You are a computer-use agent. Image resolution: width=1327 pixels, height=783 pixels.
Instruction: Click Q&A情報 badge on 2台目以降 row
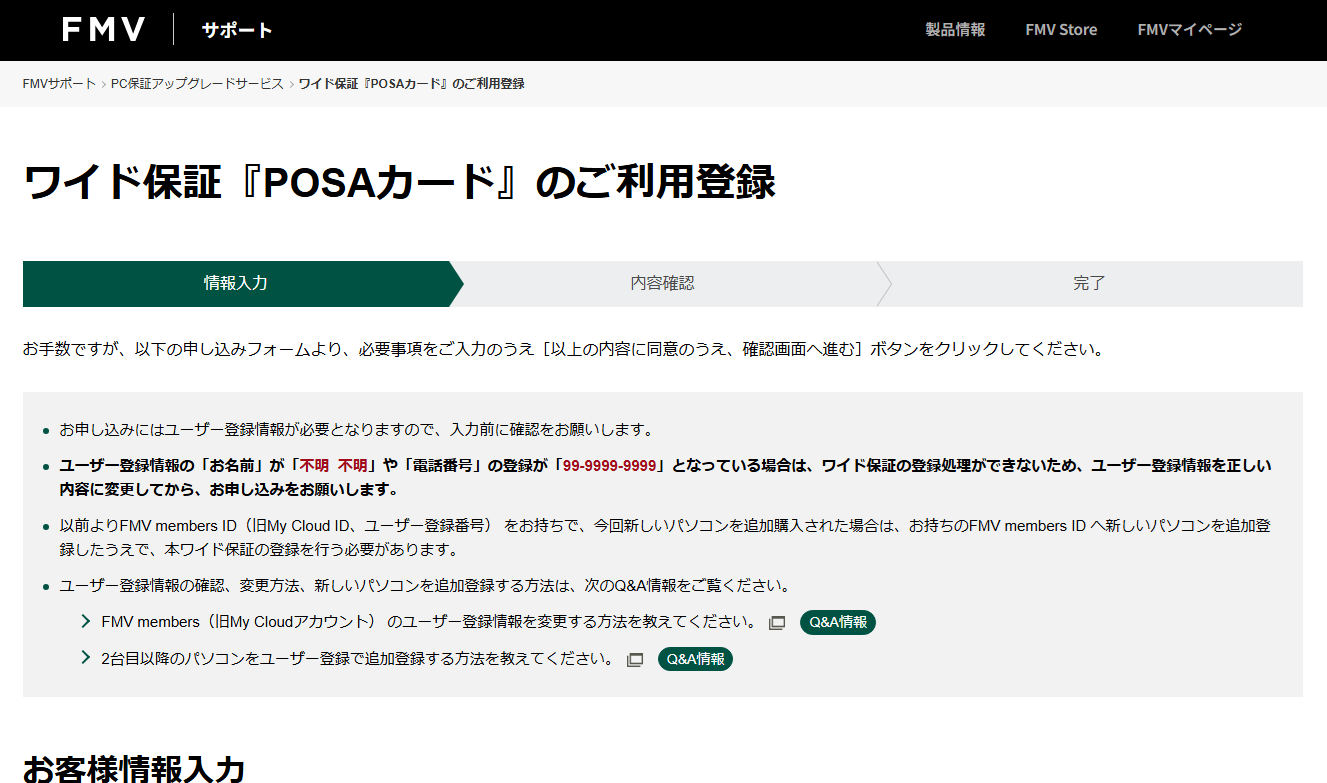695,659
